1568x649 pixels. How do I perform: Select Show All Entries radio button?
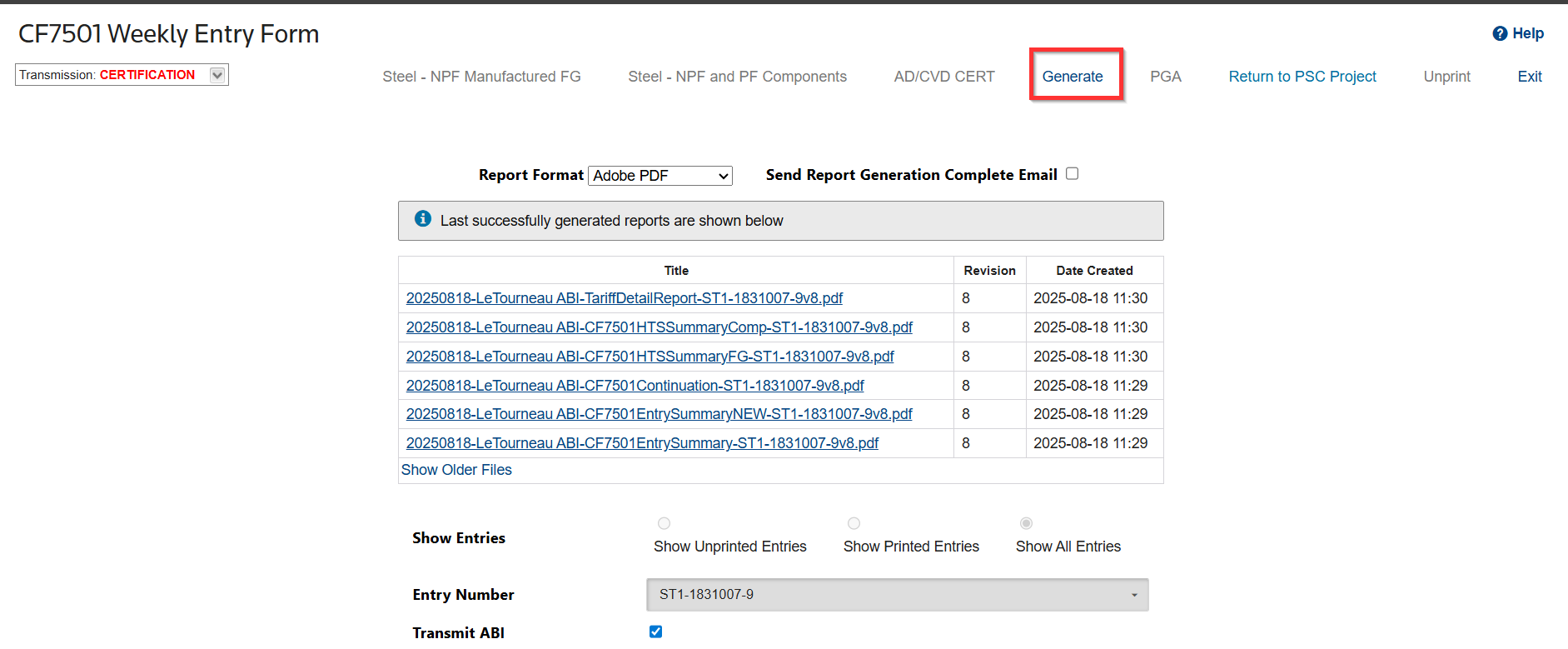pyautogui.click(x=1026, y=523)
